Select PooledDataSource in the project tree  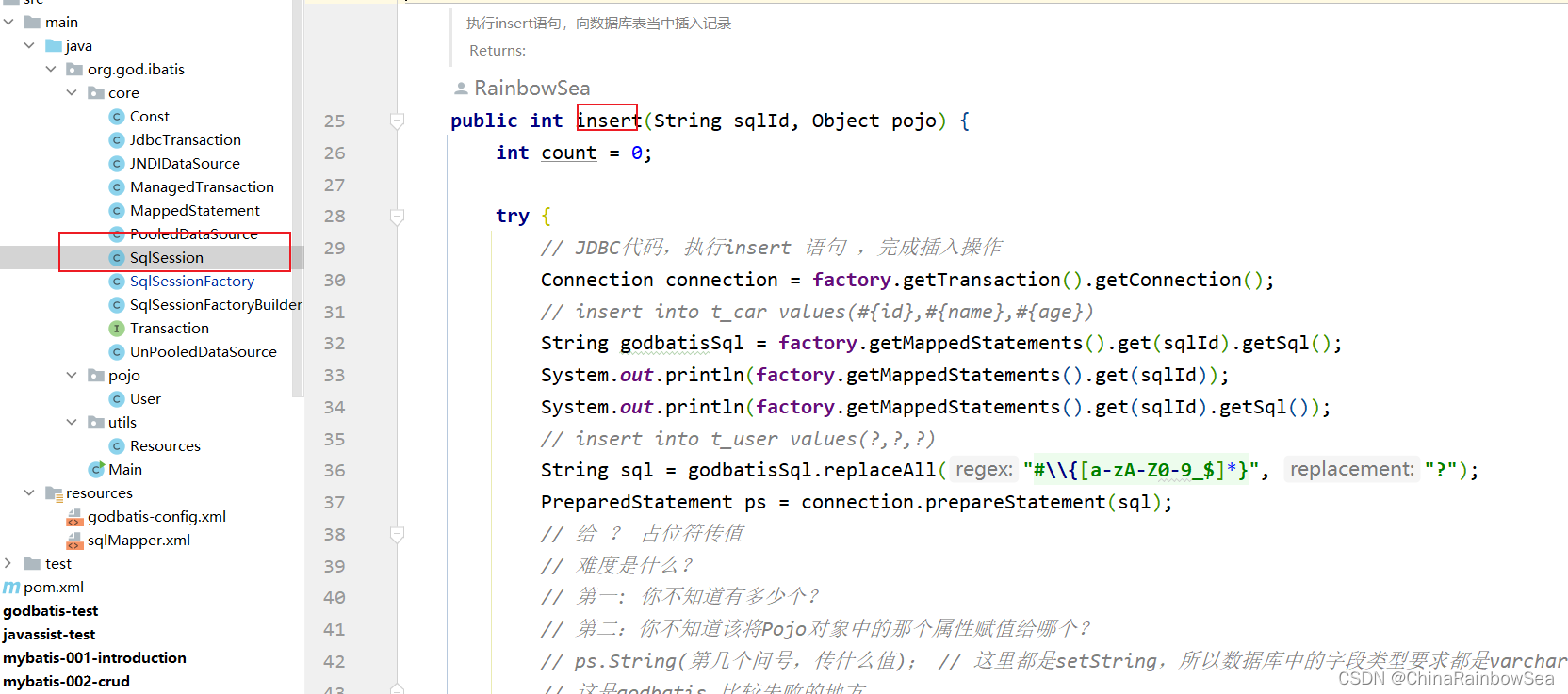(x=194, y=234)
